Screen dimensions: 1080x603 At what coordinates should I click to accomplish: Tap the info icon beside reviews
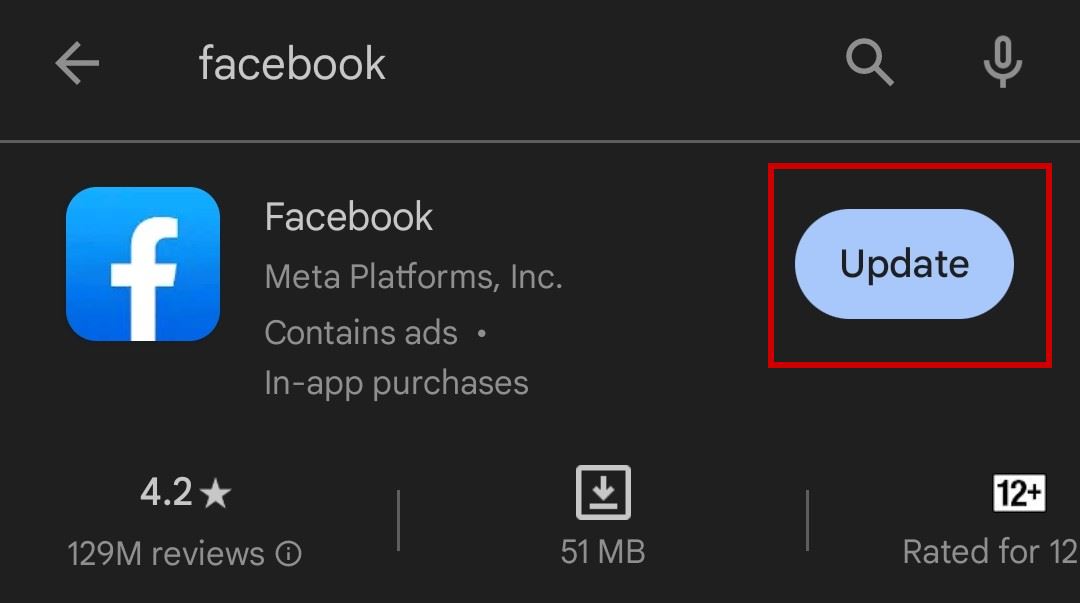pyautogui.click(x=288, y=554)
